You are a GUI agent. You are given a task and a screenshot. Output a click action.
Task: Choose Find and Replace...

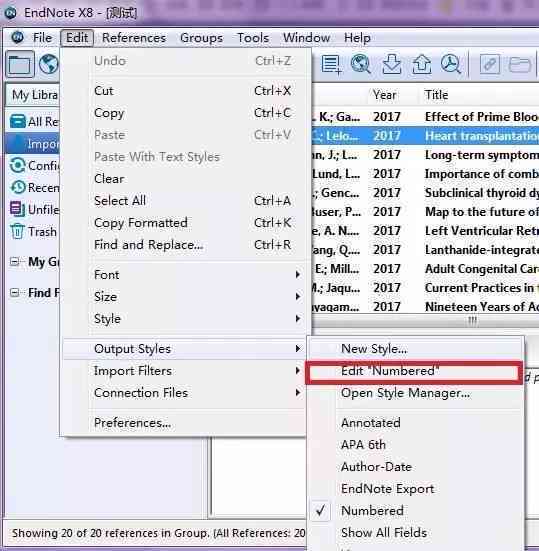click(x=186, y=245)
